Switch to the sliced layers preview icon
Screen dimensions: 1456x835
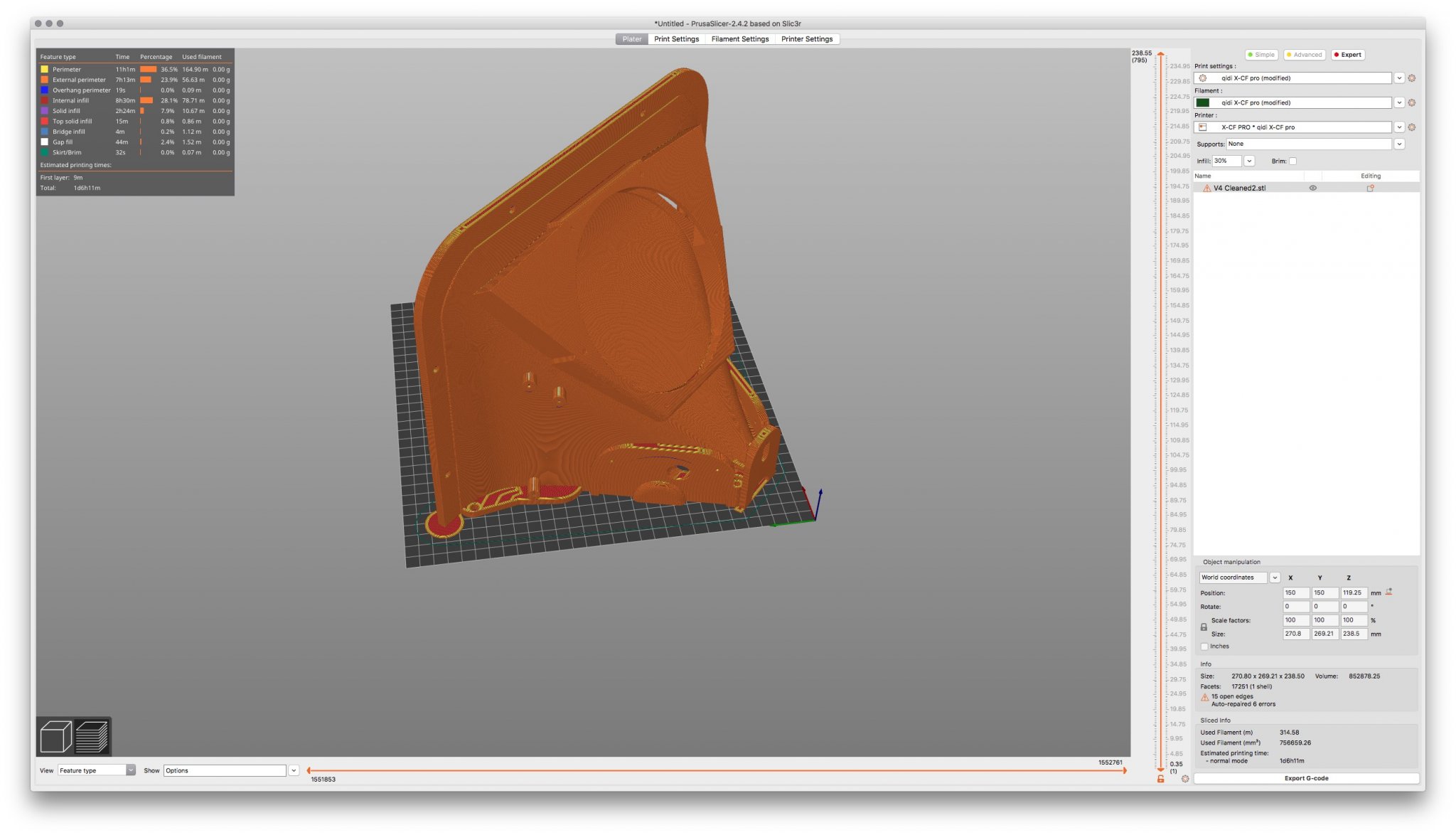pos(92,736)
